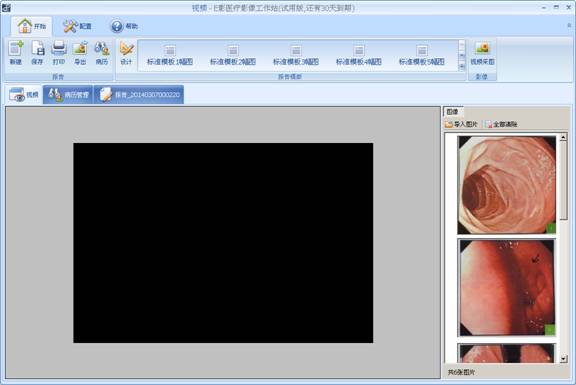
Task: Click the black video preview area
Action: 223,243
